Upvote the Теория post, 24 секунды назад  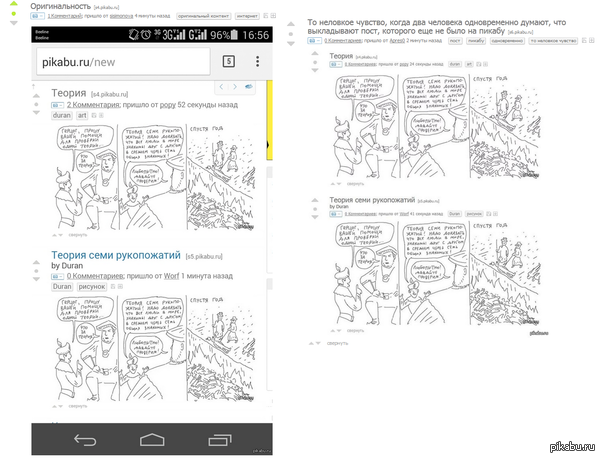pos(315,53)
